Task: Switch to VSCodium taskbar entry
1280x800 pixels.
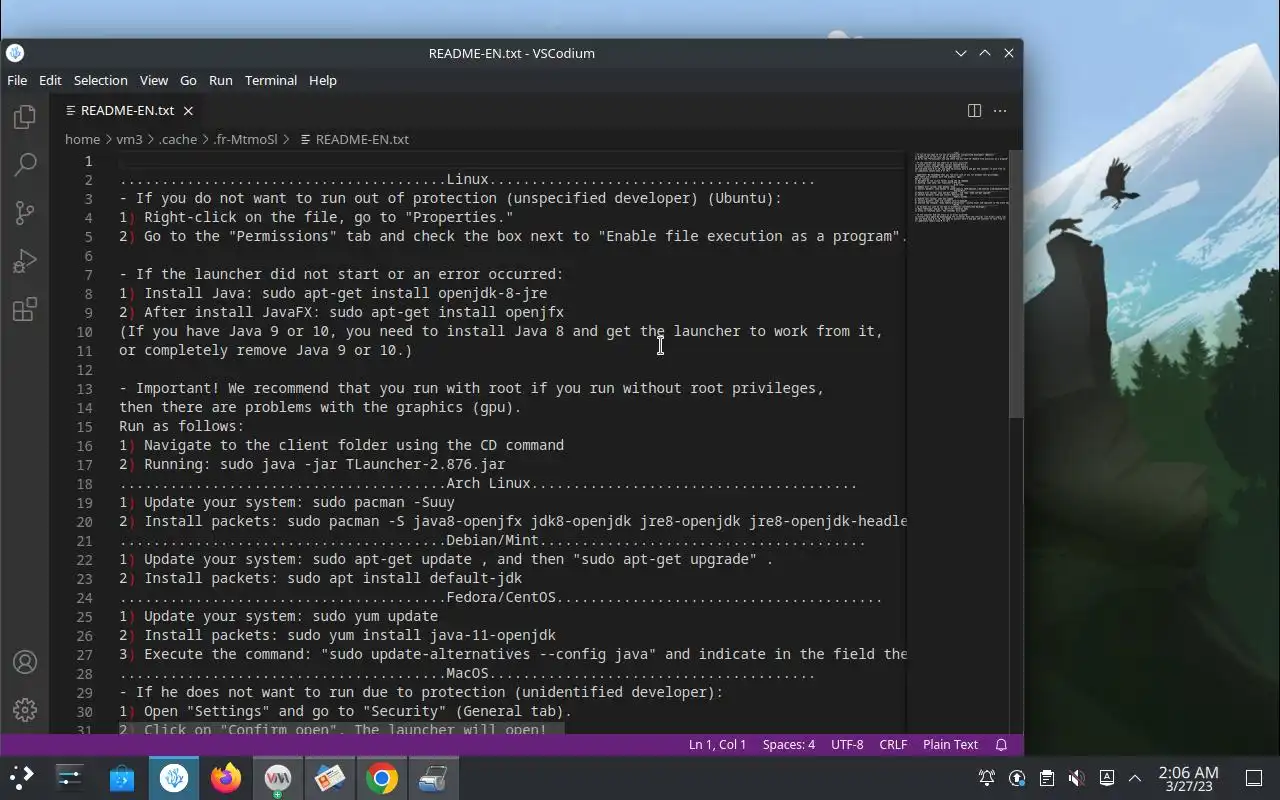Action: point(174,778)
